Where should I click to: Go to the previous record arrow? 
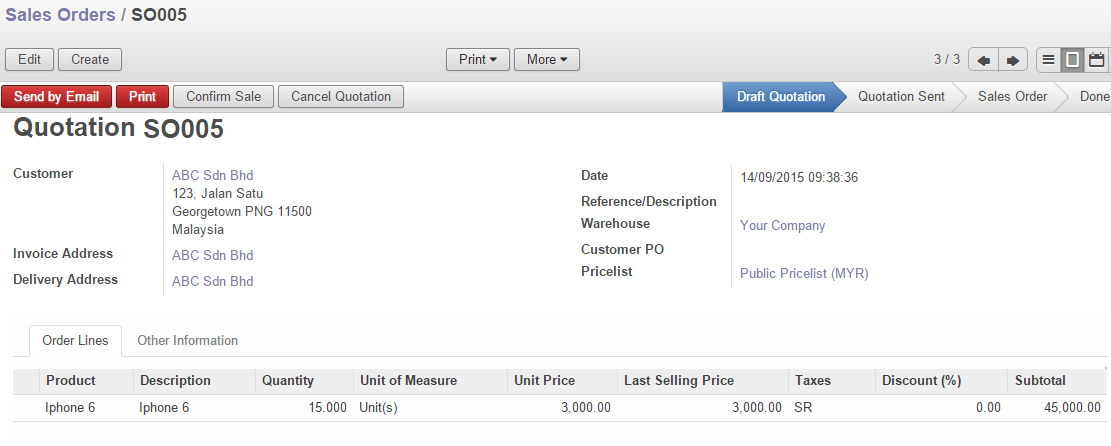[x=984, y=60]
